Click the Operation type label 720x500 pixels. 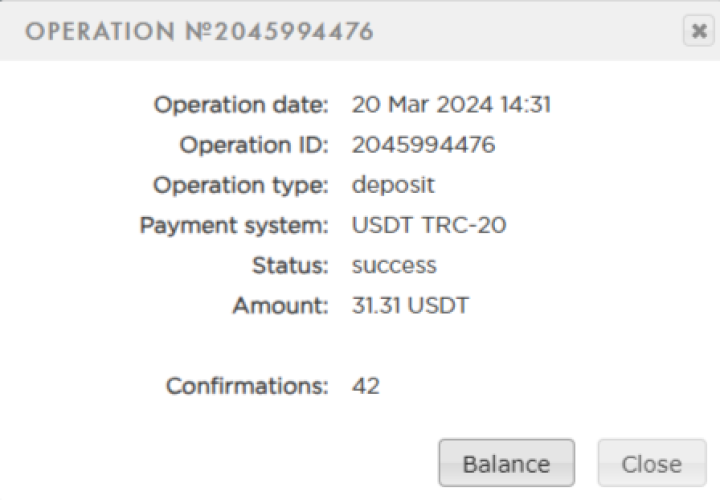241,185
